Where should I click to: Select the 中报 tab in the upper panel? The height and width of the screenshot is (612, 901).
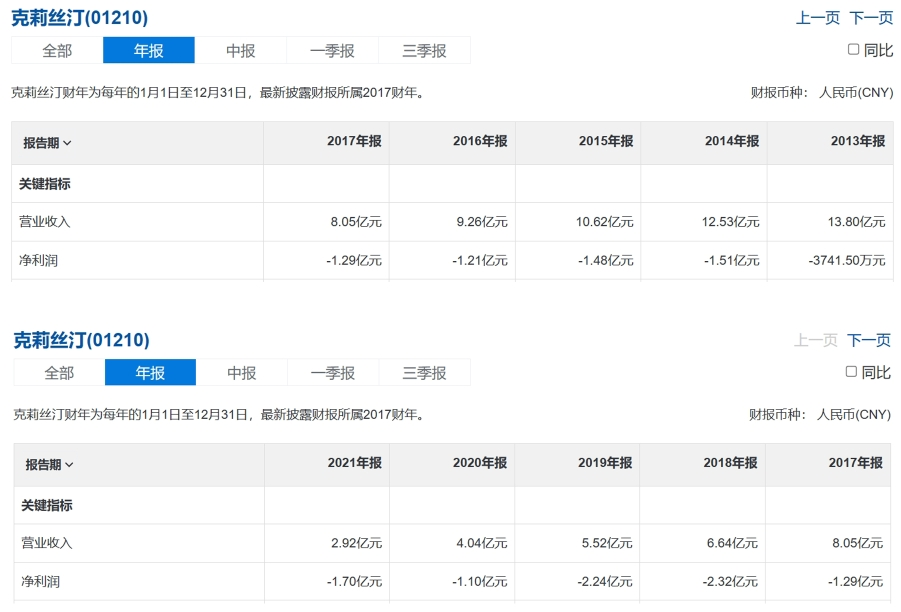pyautogui.click(x=240, y=50)
